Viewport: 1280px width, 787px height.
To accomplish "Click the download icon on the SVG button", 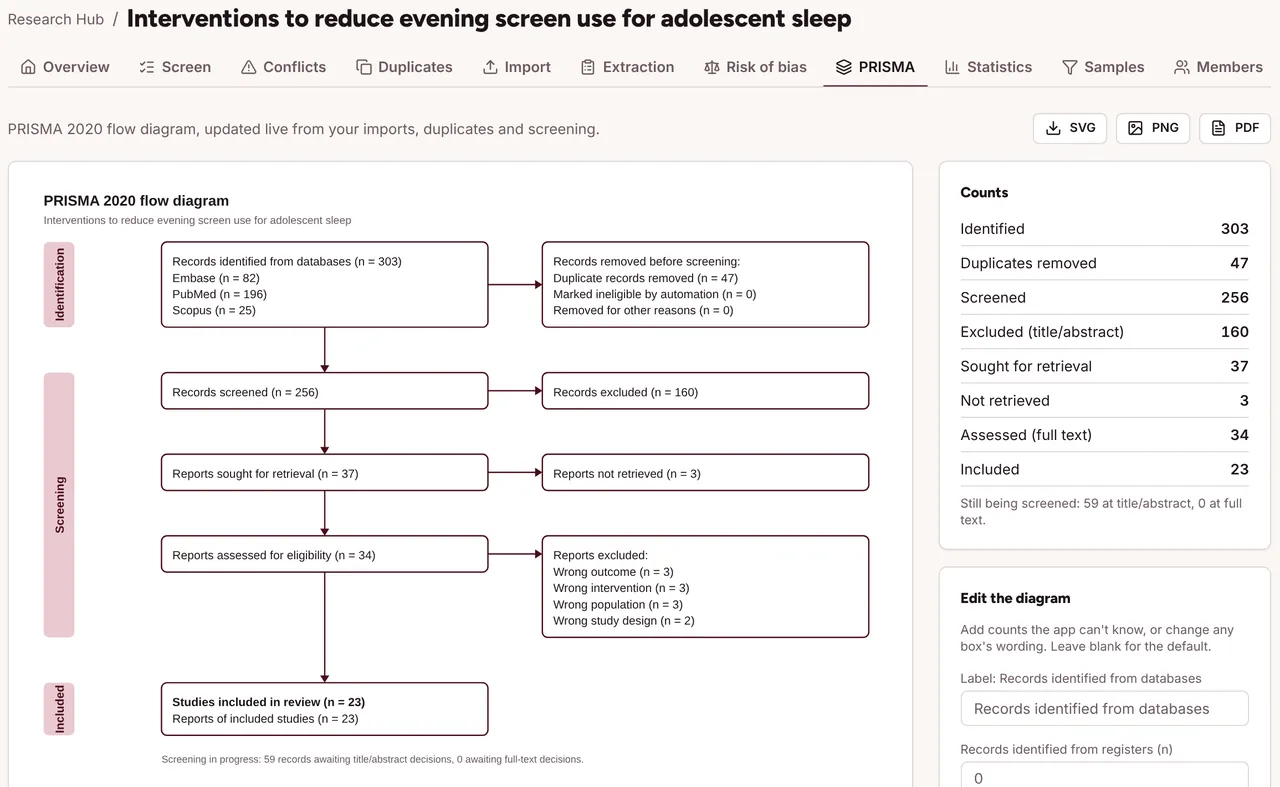I will [x=1053, y=128].
